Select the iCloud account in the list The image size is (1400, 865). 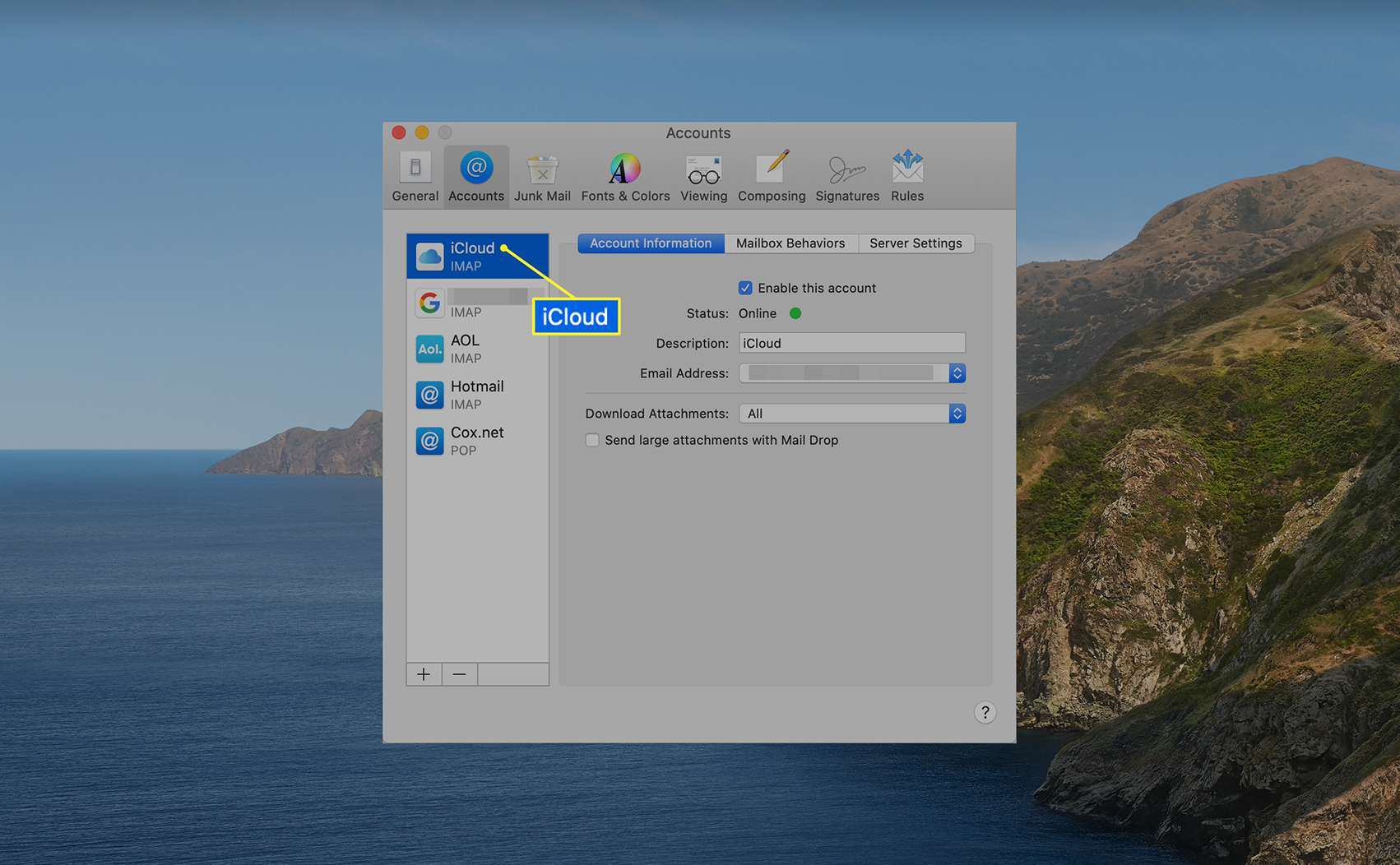click(477, 257)
